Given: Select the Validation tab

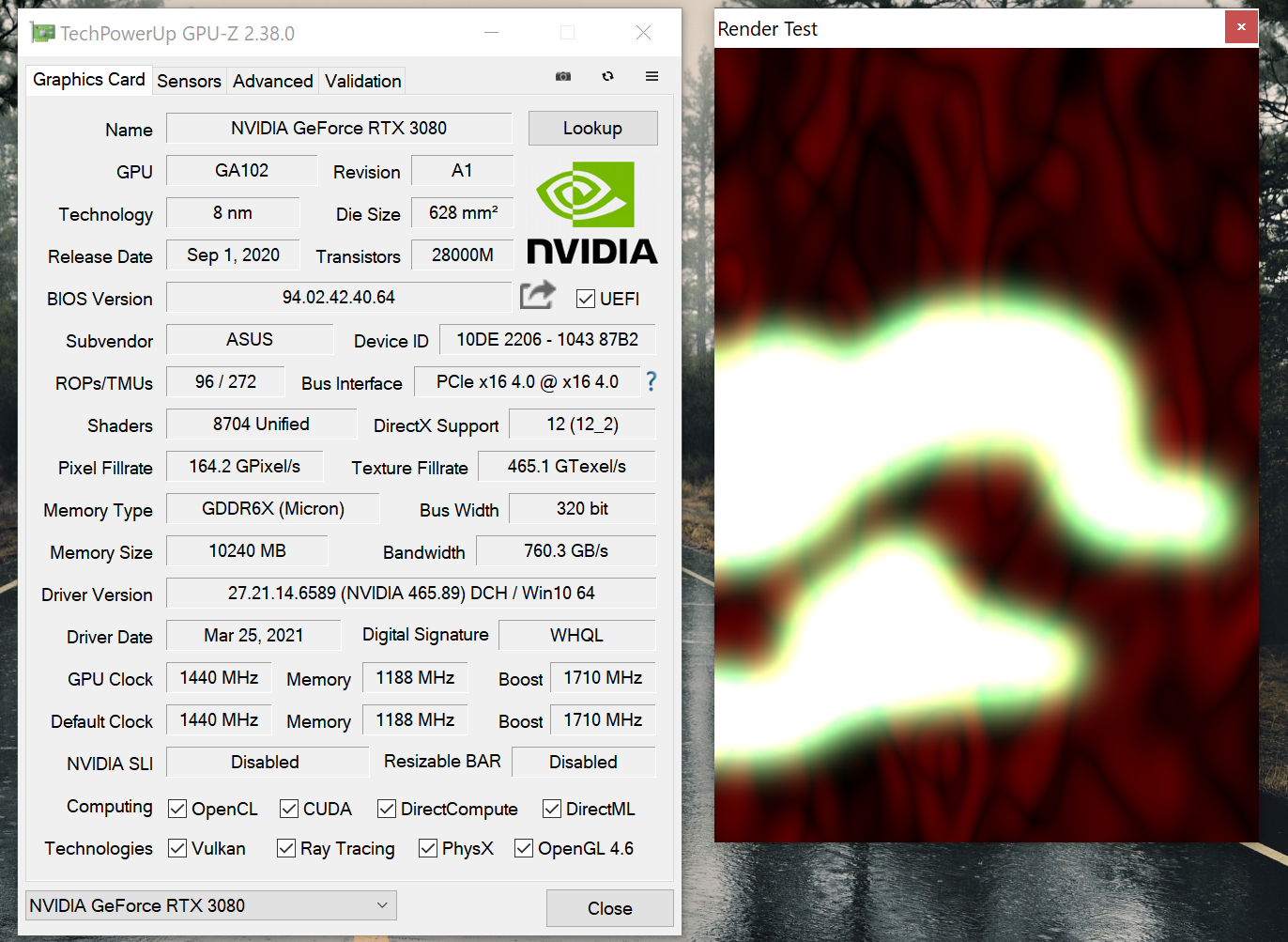Looking at the screenshot, I should pyautogui.click(x=362, y=81).
